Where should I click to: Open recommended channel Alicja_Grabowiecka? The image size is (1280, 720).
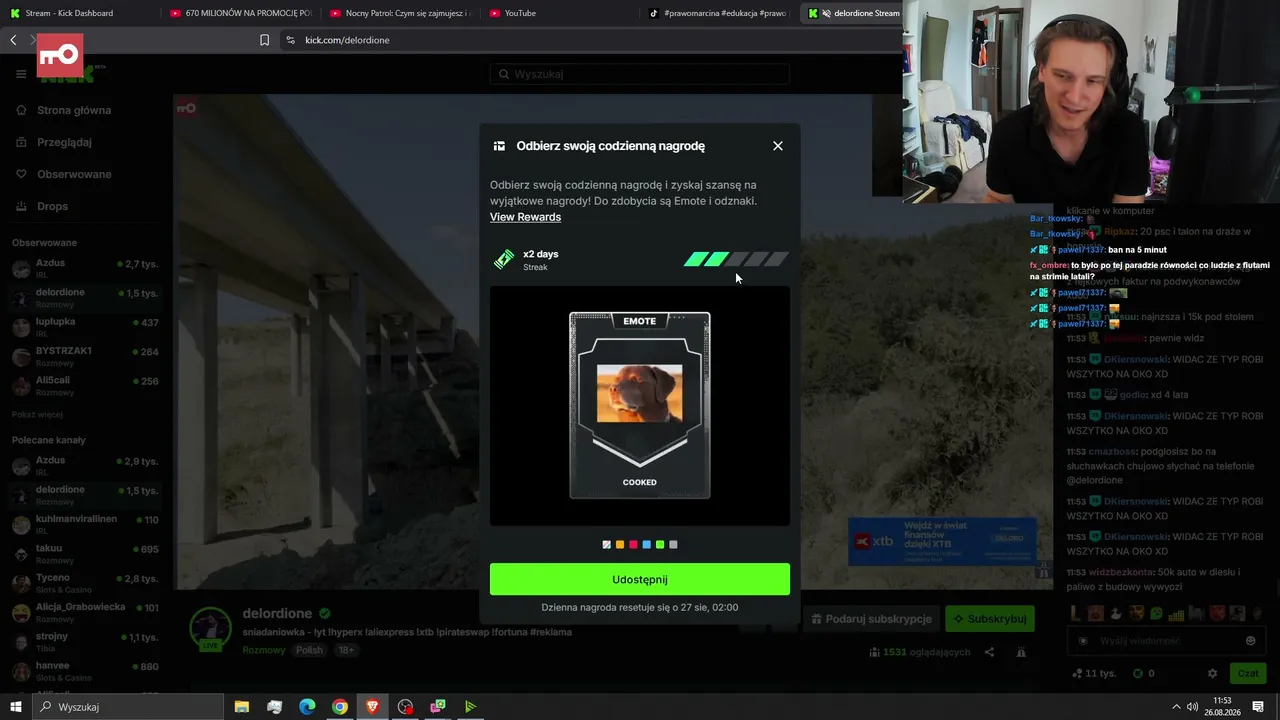tap(85, 612)
